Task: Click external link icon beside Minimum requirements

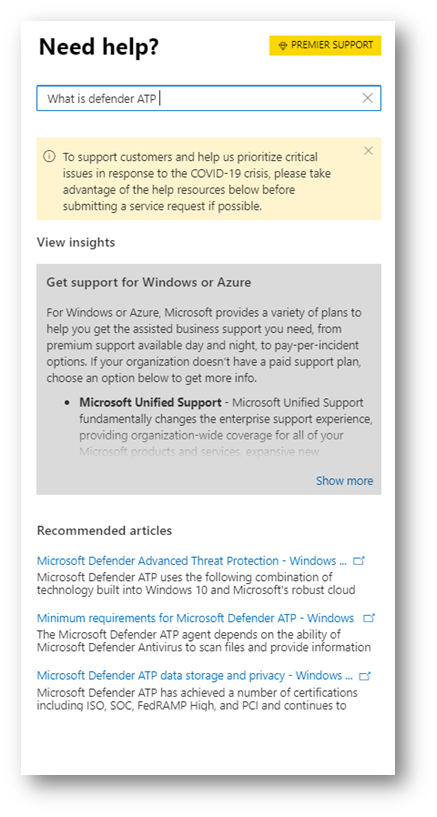Action: tap(369, 618)
